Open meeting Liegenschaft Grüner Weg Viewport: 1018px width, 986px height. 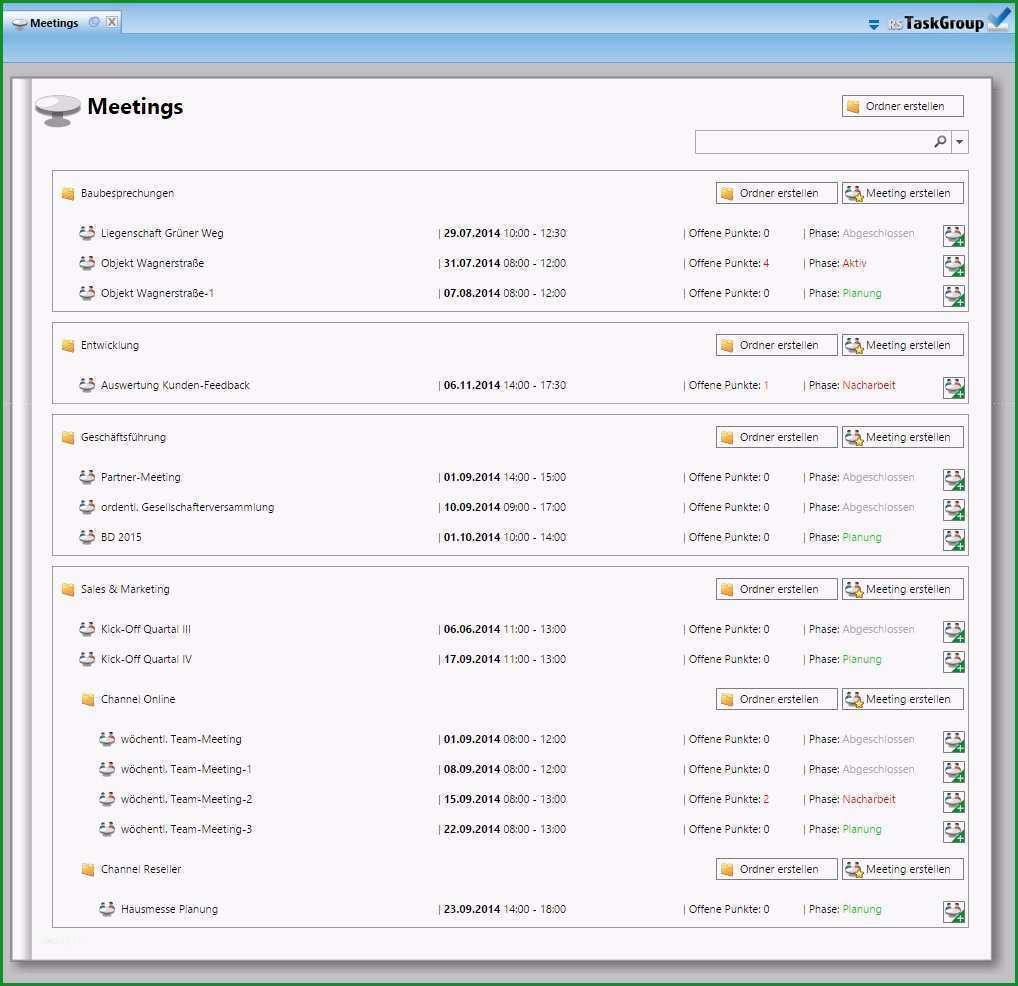[162, 233]
